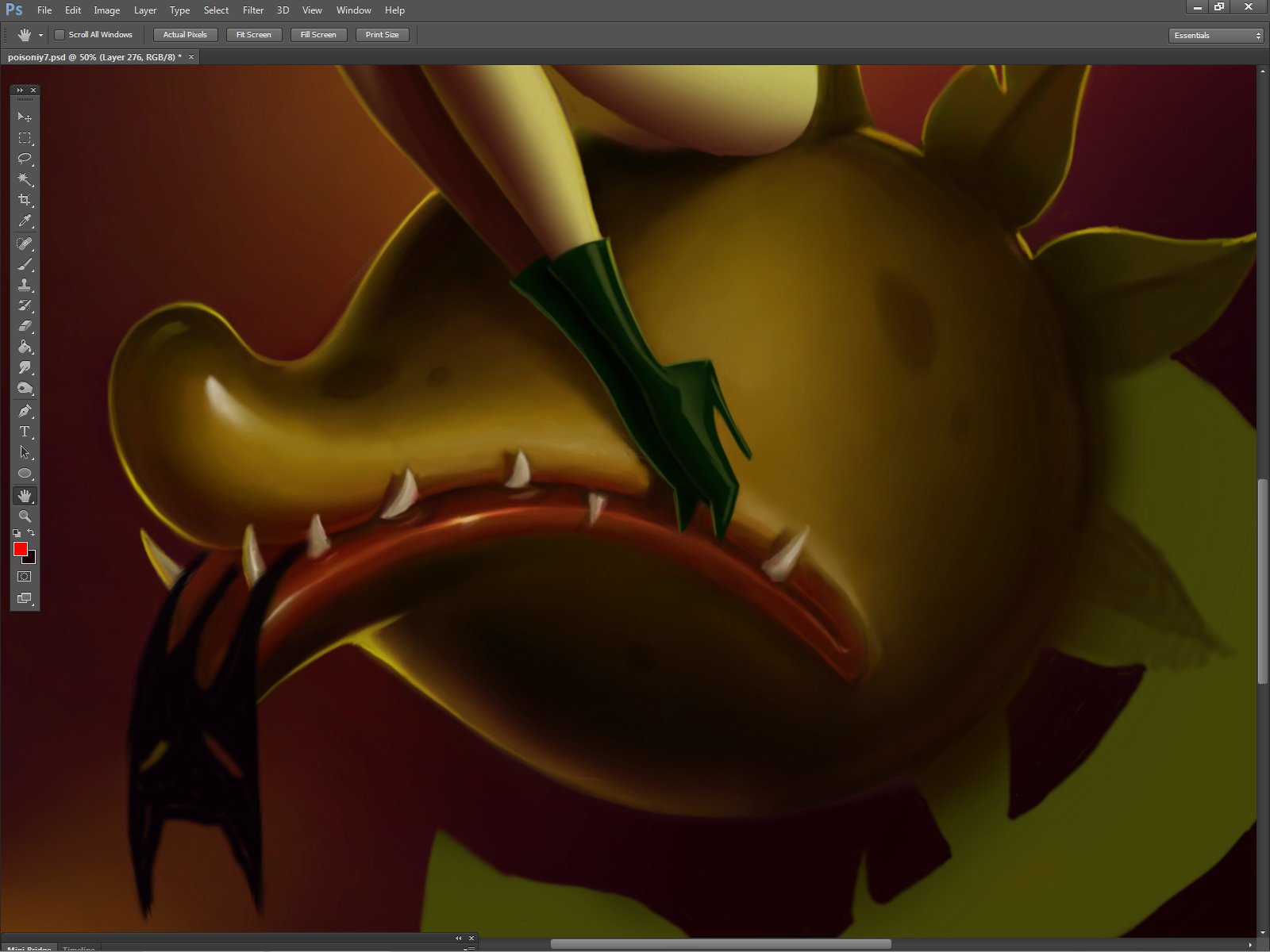Collapse the Mini Bridge bottom panel

[458, 939]
